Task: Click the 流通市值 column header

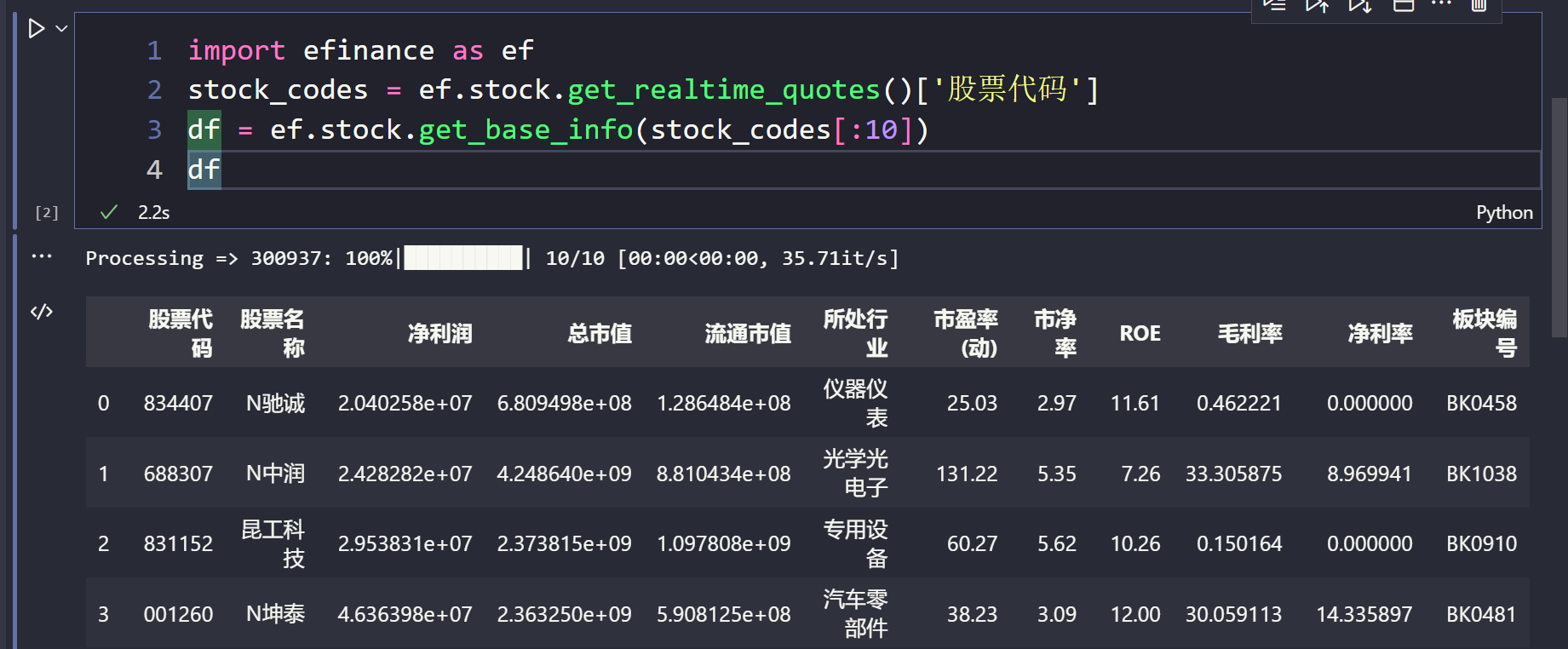Action: pyautogui.click(x=748, y=334)
